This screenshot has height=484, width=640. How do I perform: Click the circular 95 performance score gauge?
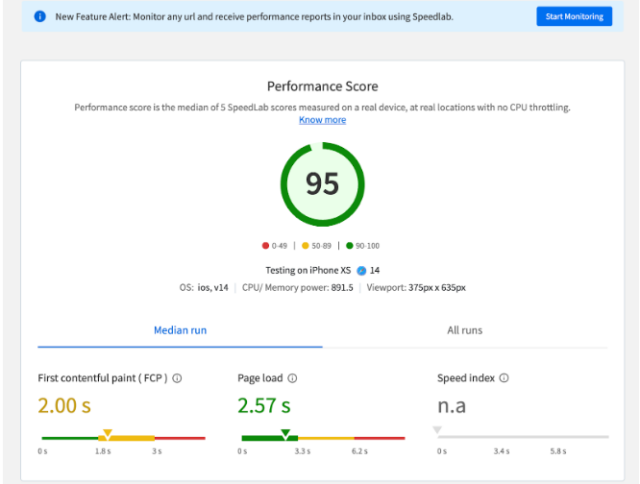tap(322, 183)
